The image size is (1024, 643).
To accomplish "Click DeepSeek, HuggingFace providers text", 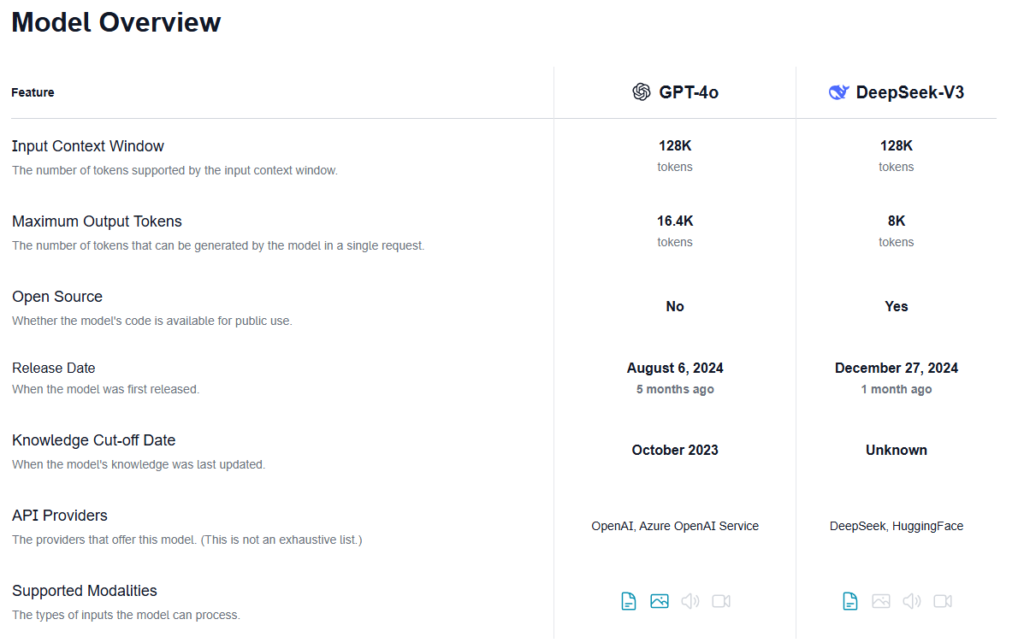I will (896, 526).
